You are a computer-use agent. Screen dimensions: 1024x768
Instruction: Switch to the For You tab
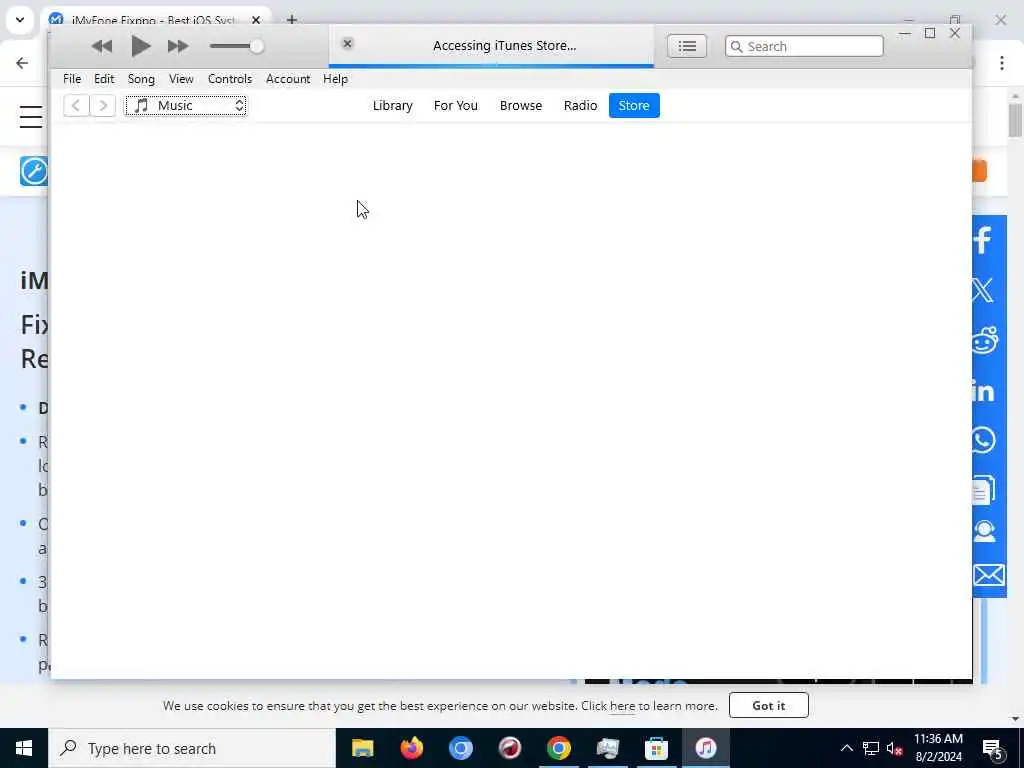[456, 106]
